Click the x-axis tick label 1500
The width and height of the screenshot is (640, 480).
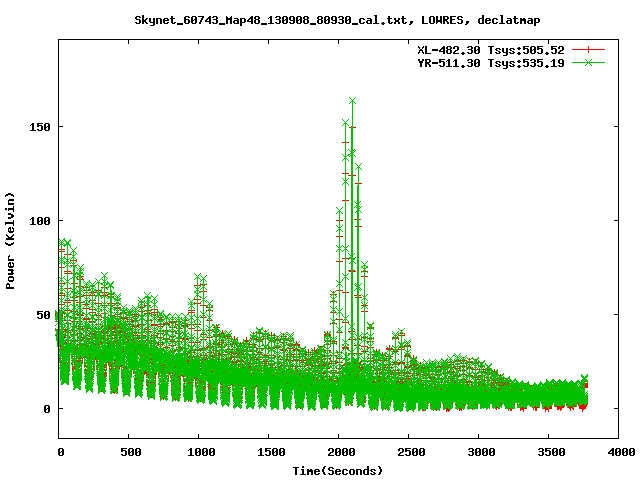(x=271, y=452)
